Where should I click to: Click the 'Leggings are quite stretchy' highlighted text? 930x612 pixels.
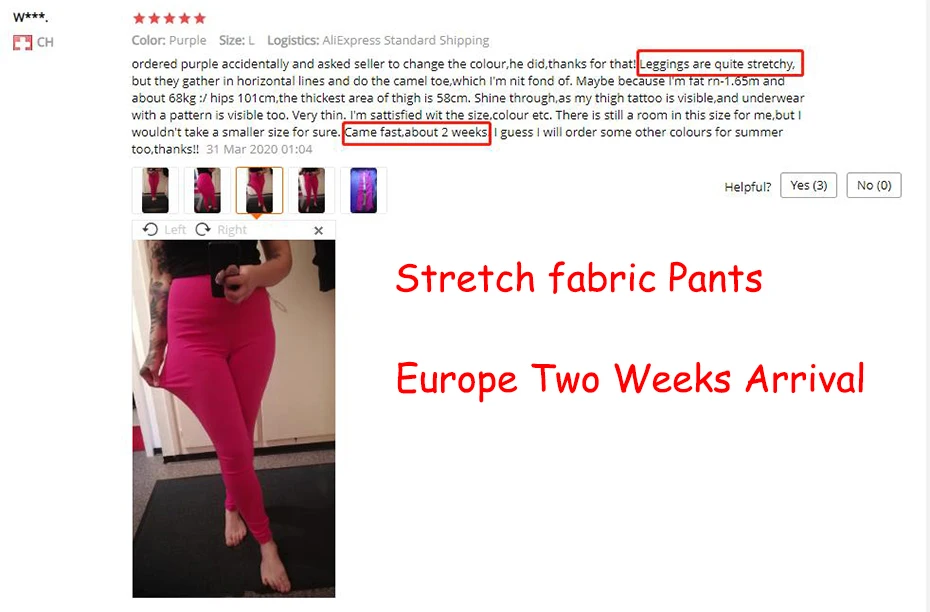coord(719,63)
